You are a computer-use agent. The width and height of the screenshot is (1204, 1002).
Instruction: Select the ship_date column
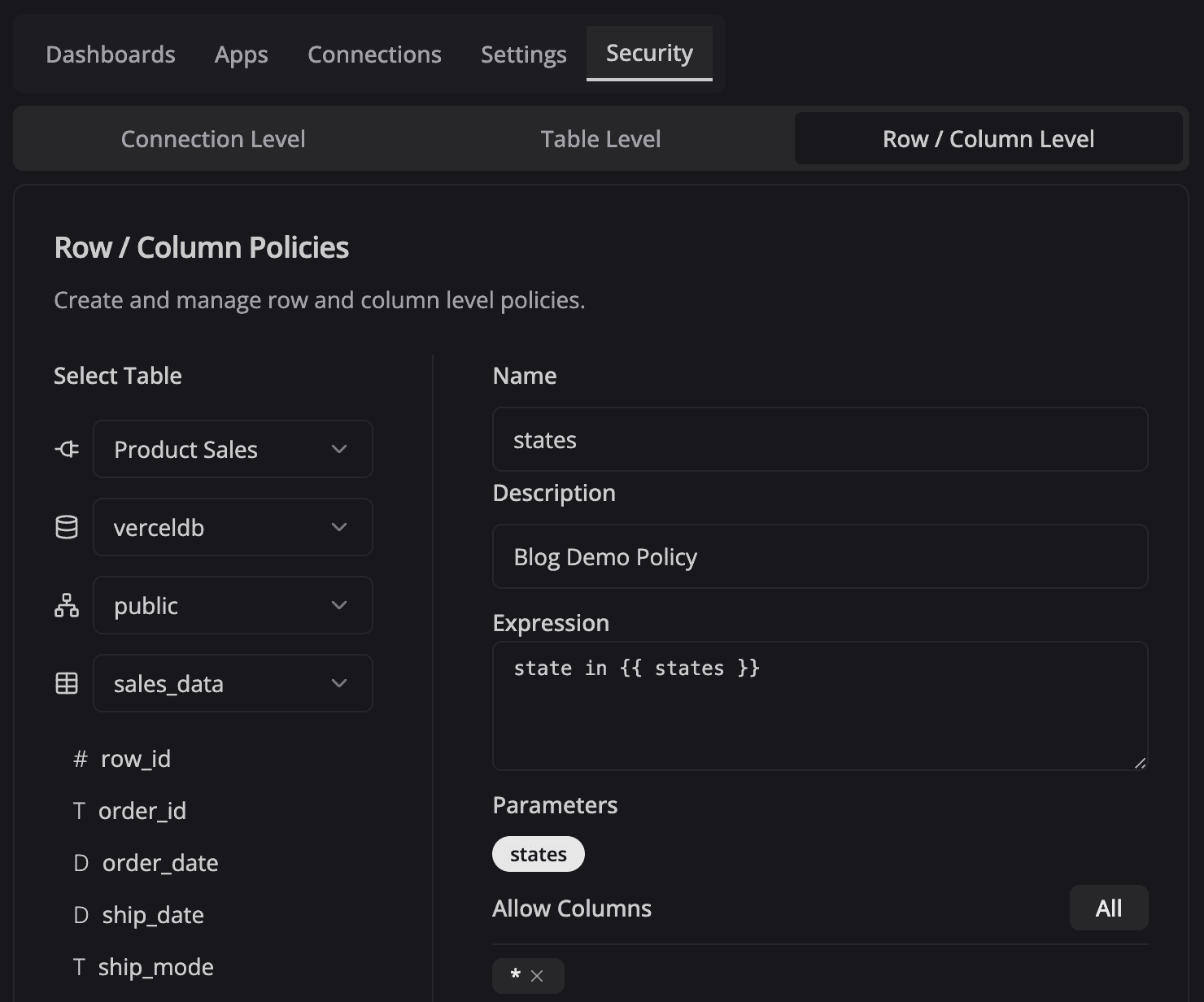tap(153, 915)
